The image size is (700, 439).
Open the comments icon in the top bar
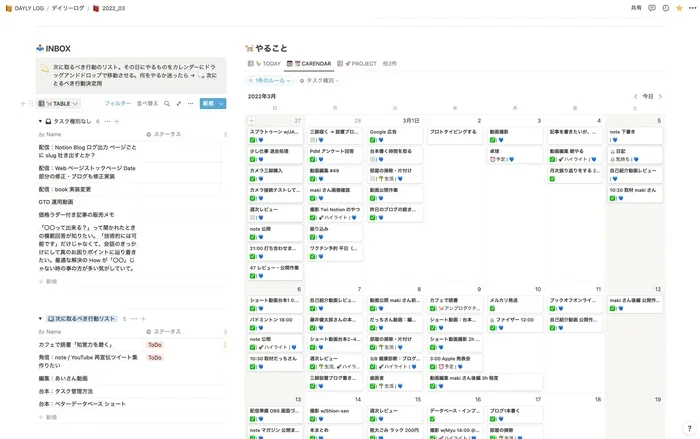(652, 8)
